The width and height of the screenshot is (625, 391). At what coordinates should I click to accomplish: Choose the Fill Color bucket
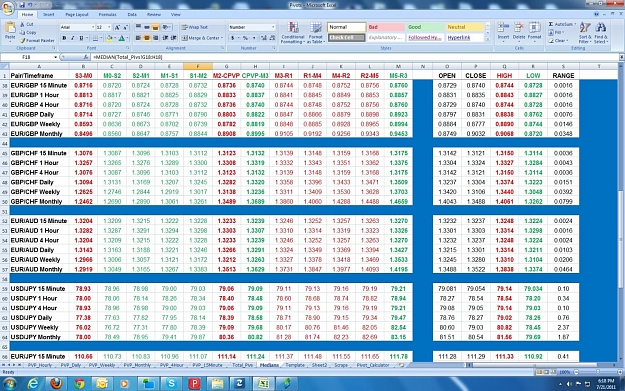pyautogui.click(x=108, y=38)
